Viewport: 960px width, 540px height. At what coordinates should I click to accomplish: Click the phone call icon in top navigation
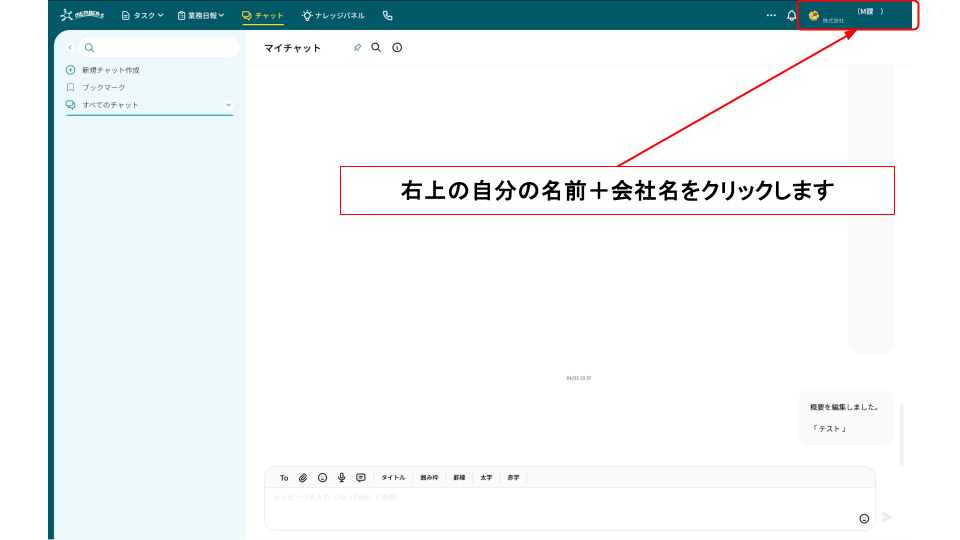pyautogui.click(x=388, y=16)
